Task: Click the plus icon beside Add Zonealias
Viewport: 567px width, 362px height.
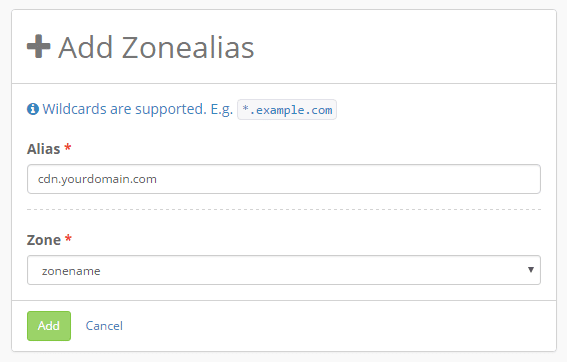Action: 39,46
